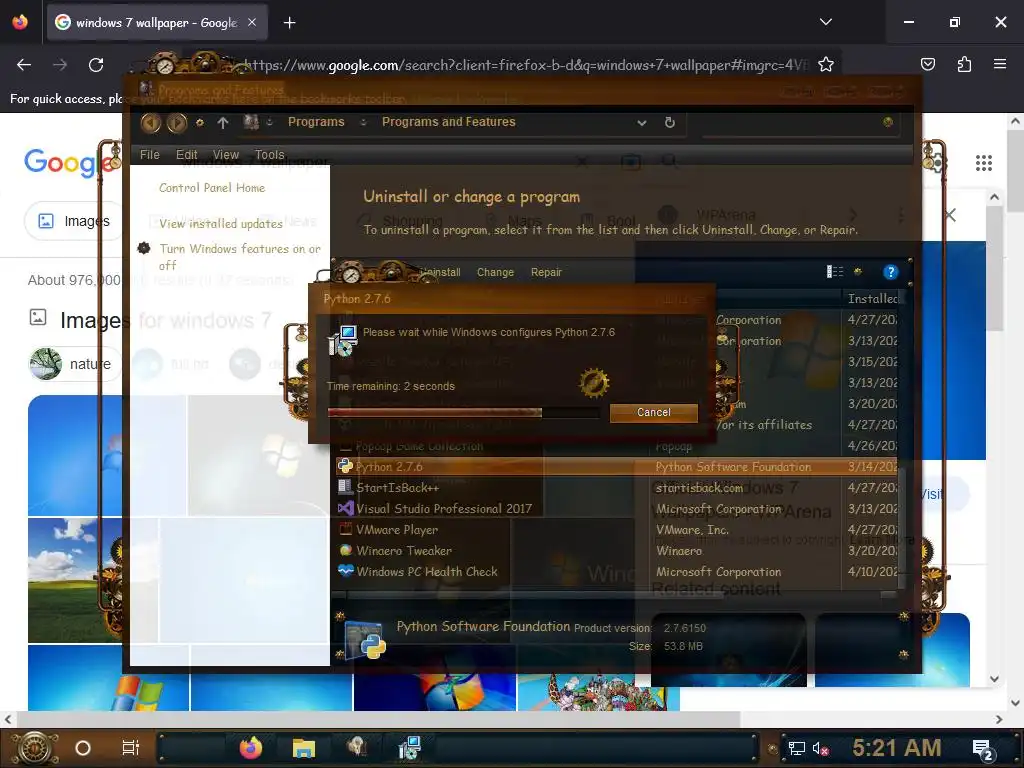Viewport: 1024px width, 768px height.
Task: Open the File menu
Action: pos(150,155)
